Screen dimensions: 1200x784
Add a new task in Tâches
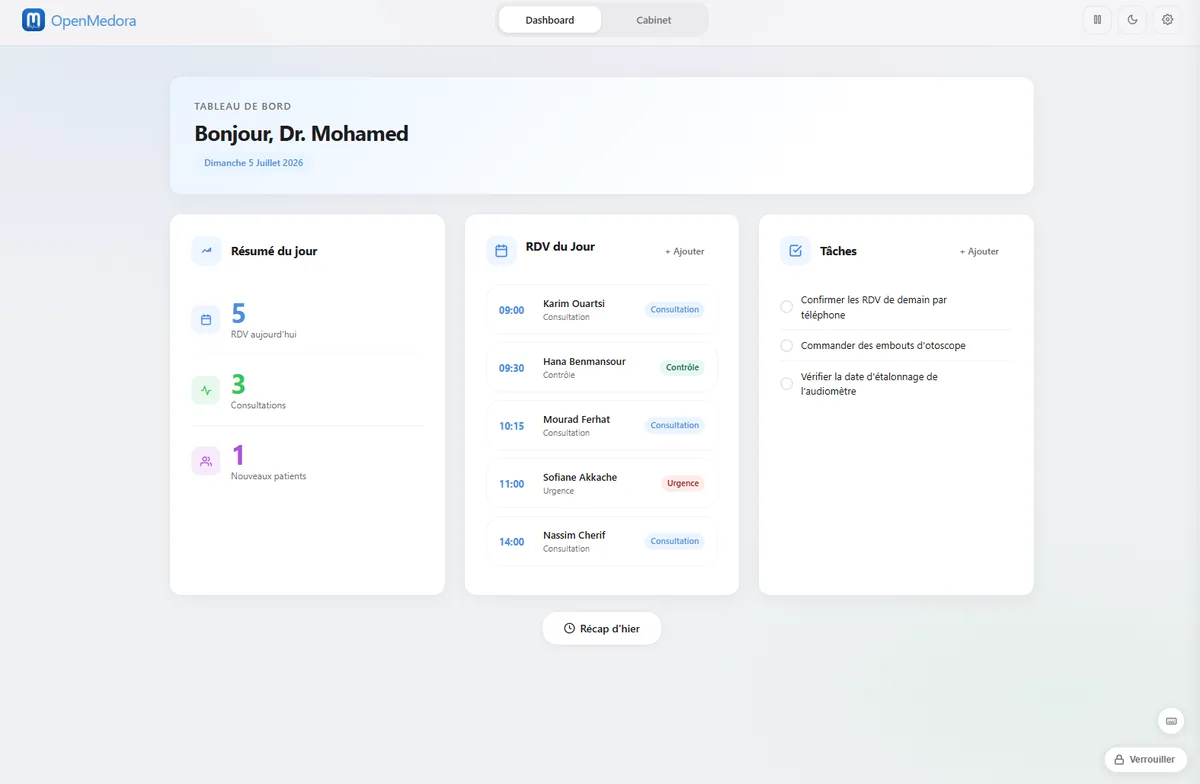979,252
